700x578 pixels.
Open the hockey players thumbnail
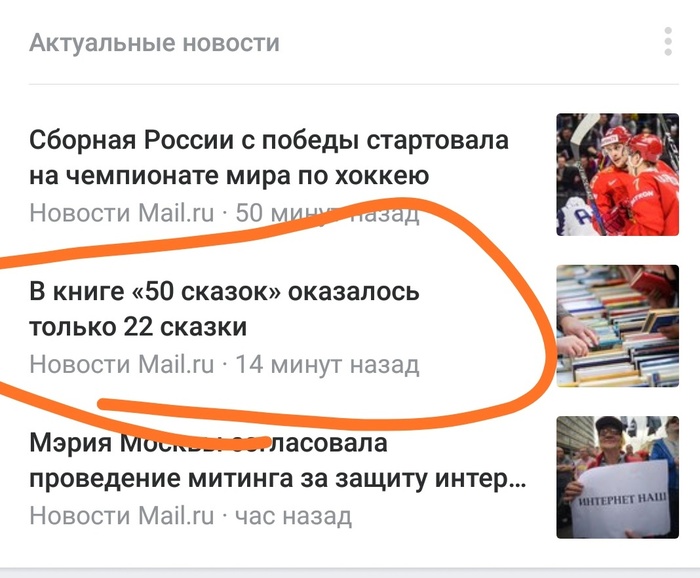tap(617, 175)
